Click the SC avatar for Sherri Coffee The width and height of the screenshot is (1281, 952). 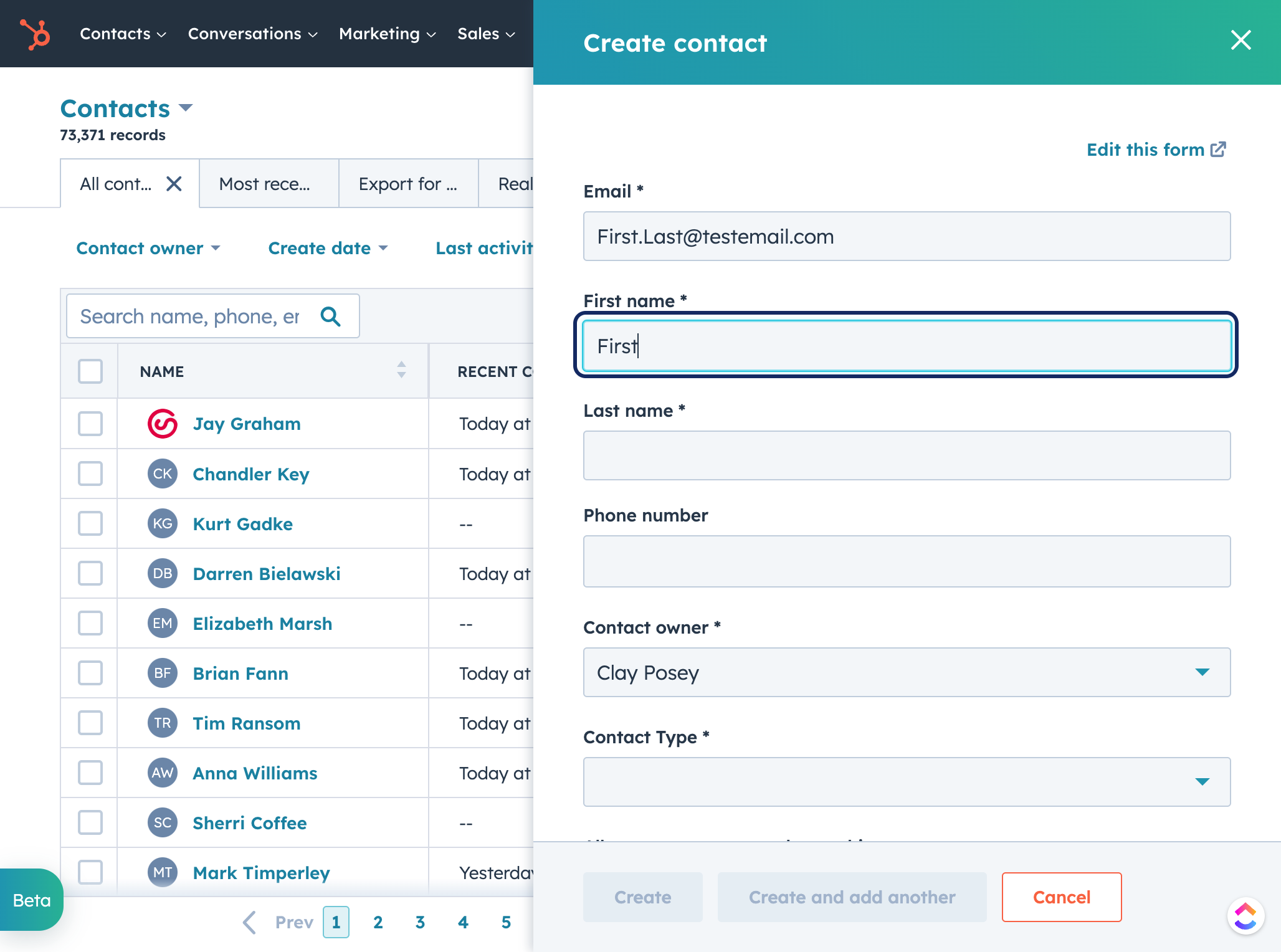[163, 822]
